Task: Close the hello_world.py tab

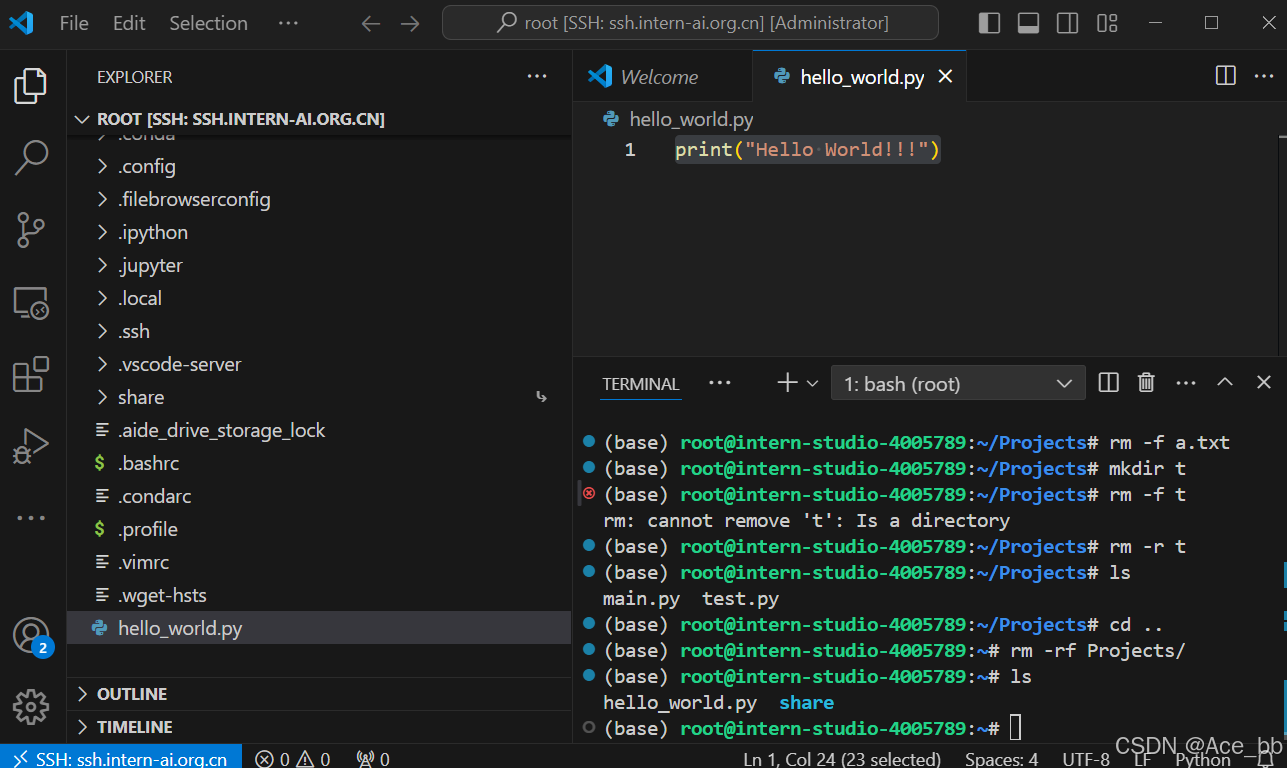Action: click(945, 77)
